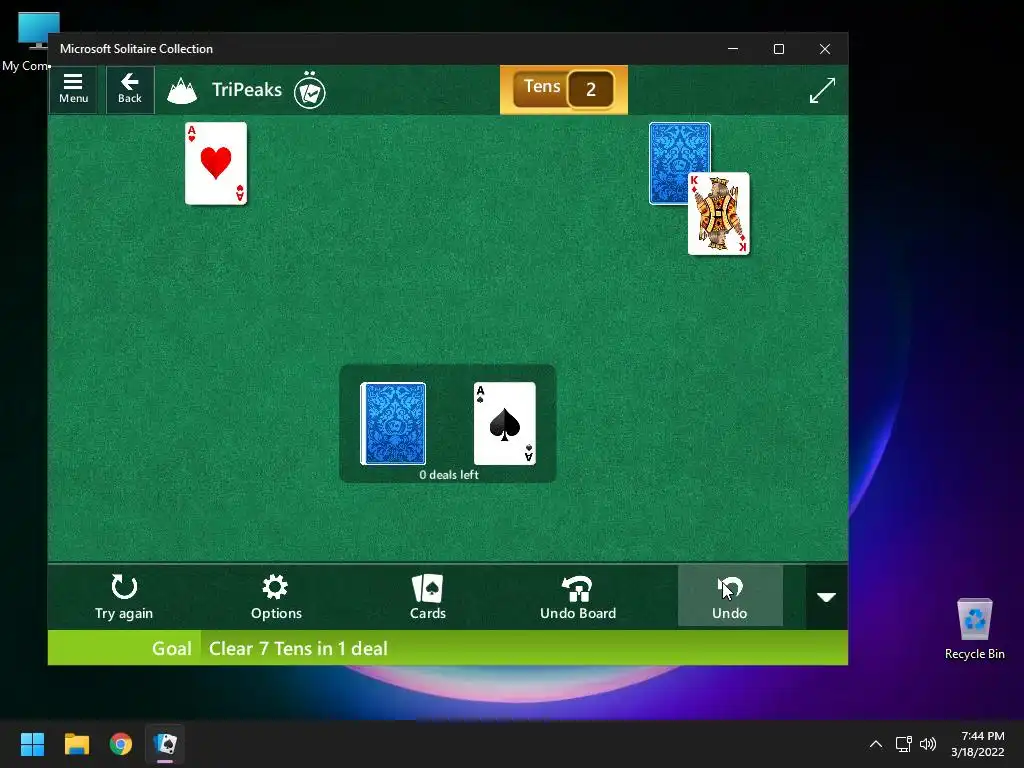Image resolution: width=1024 pixels, height=768 pixels.
Task: Click the Undo button
Action: point(730,596)
